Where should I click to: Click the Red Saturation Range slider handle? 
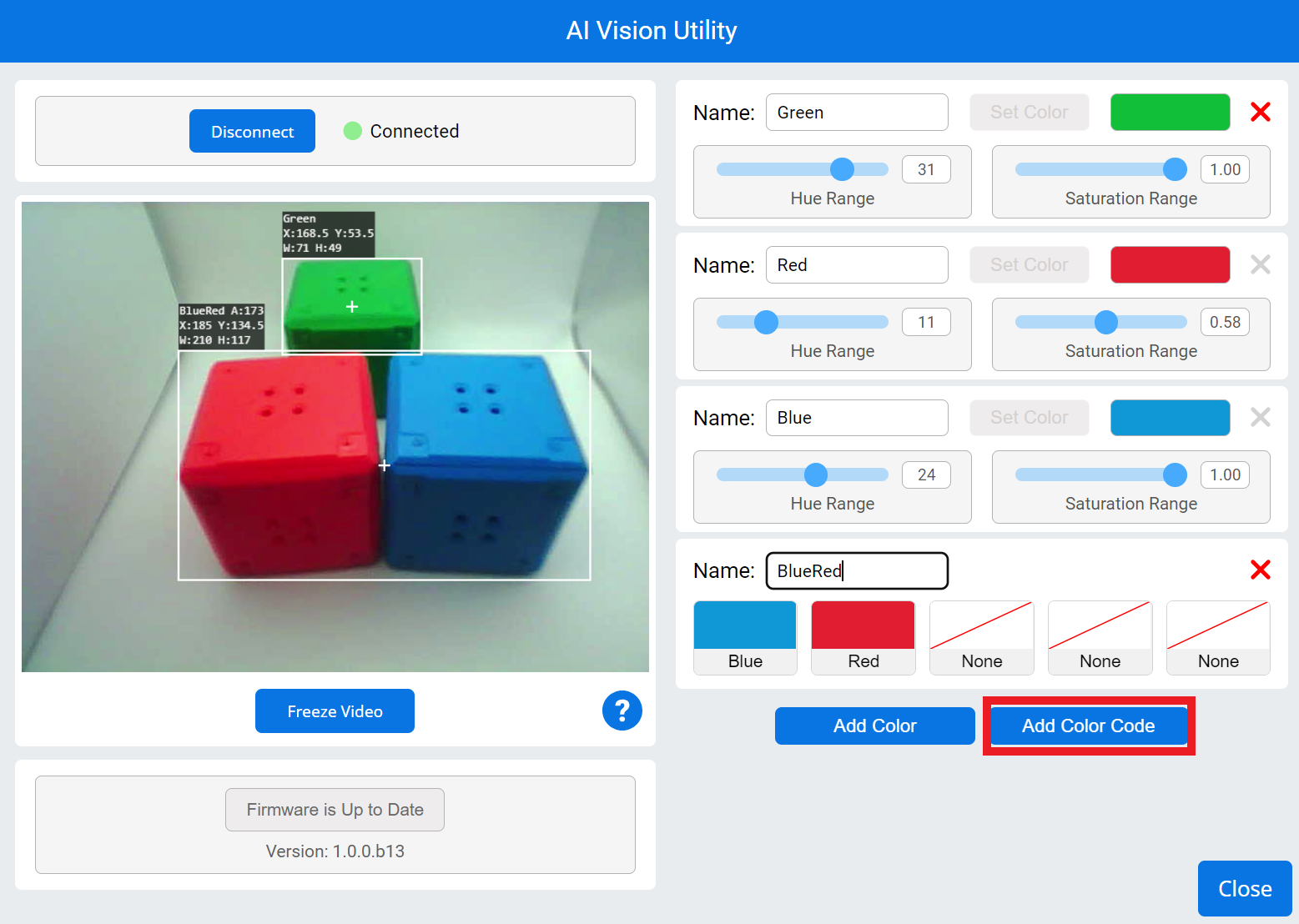1105,322
